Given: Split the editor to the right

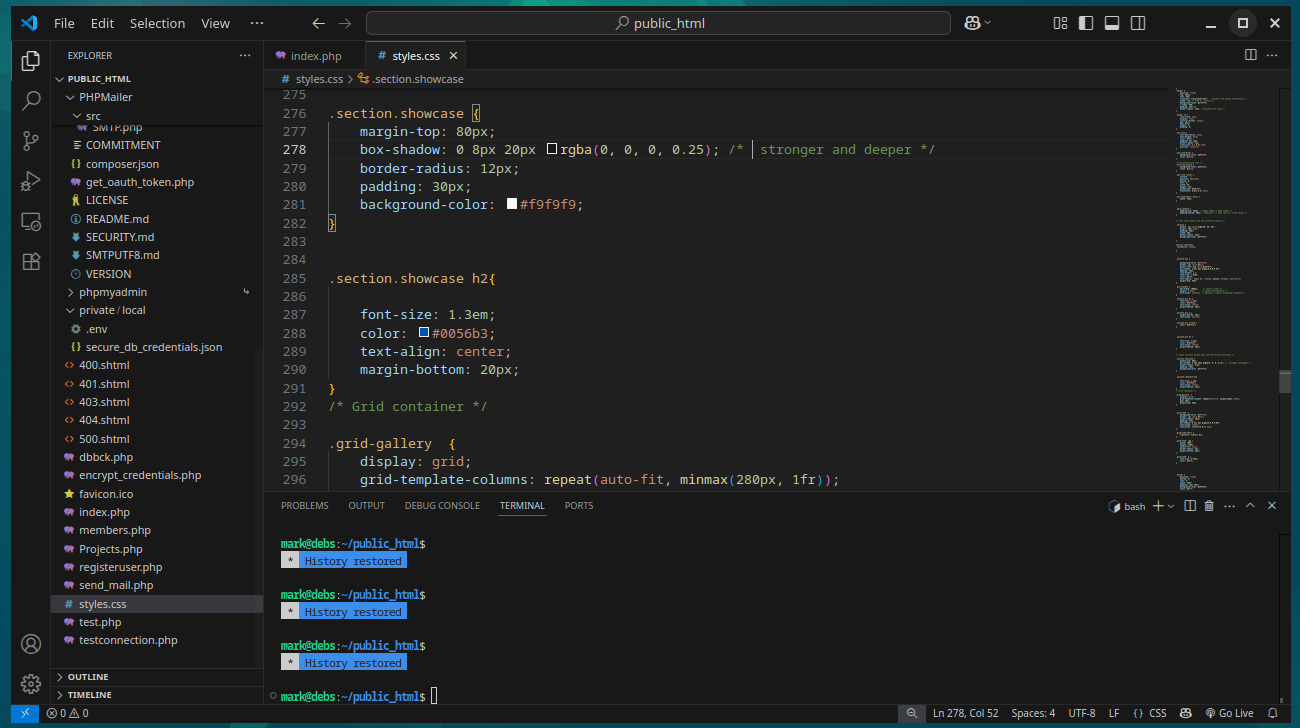Looking at the screenshot, I should pos(1250,55).
